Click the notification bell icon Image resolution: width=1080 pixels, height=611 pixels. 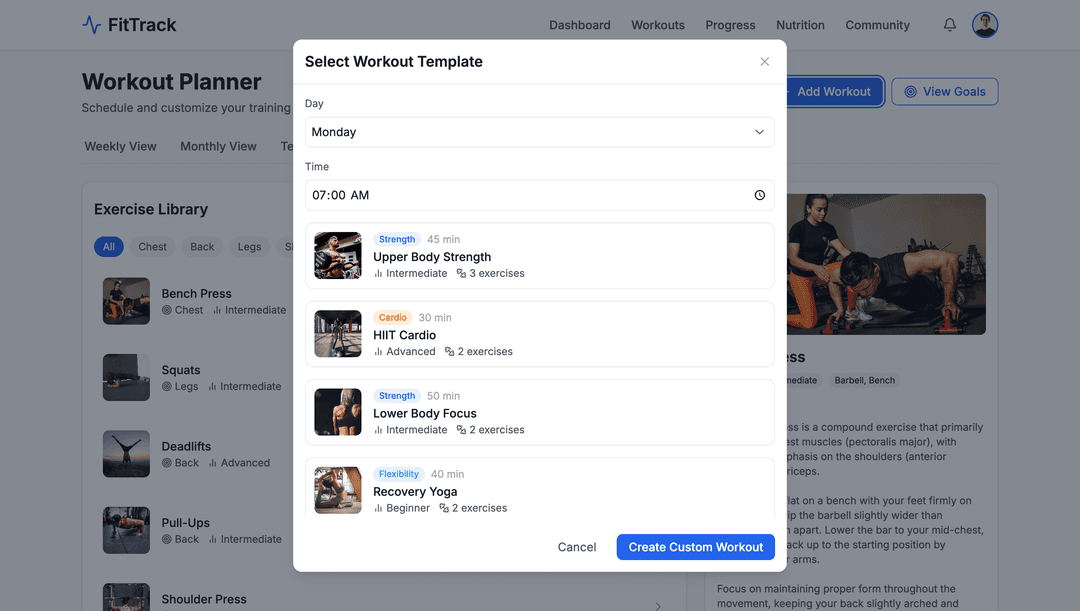[949, 25]
